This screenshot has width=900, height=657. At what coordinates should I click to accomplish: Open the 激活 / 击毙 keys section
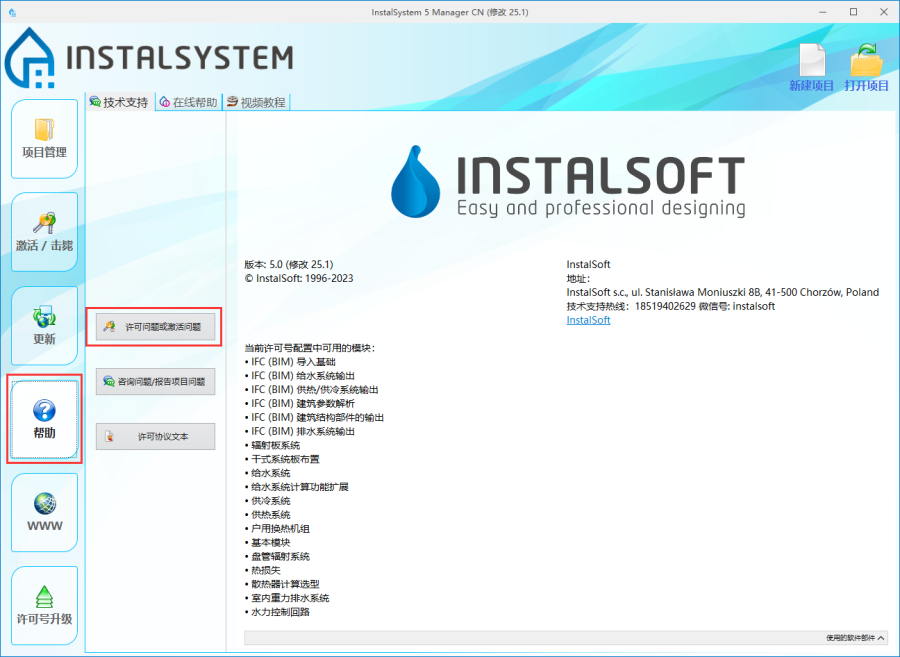[x=44, y=232]
